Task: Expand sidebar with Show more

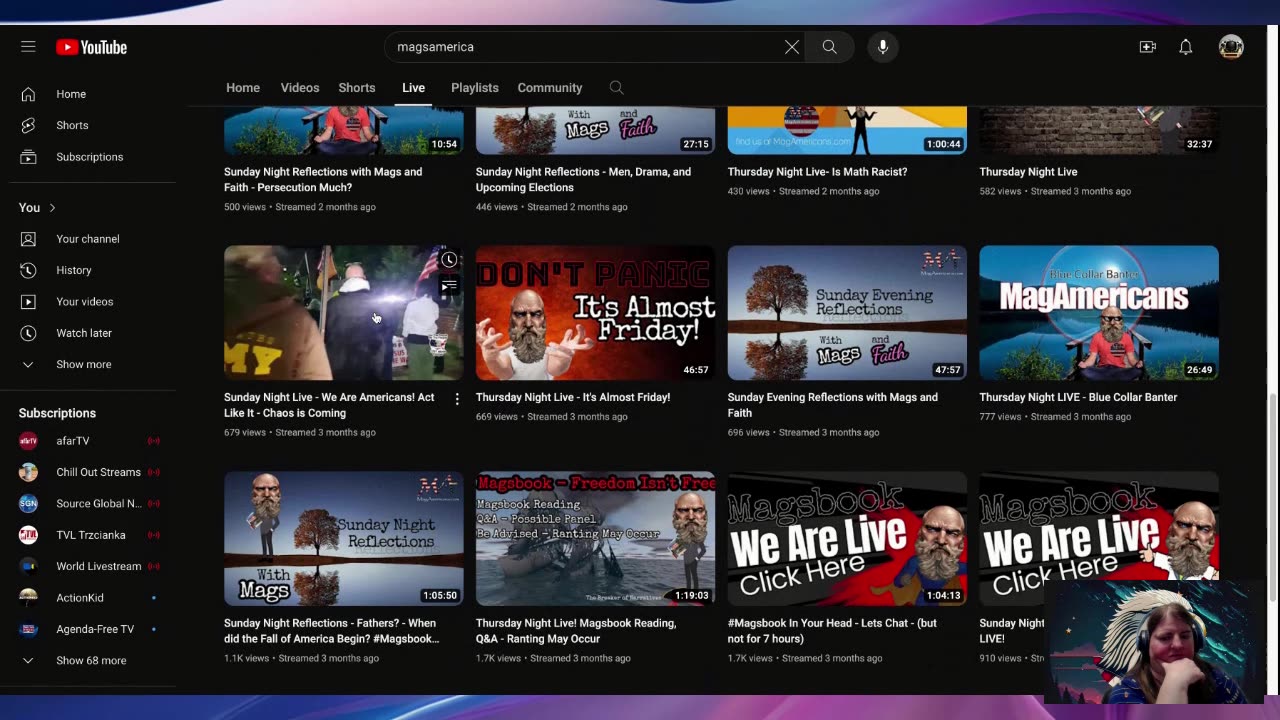Action: (84, 364)
